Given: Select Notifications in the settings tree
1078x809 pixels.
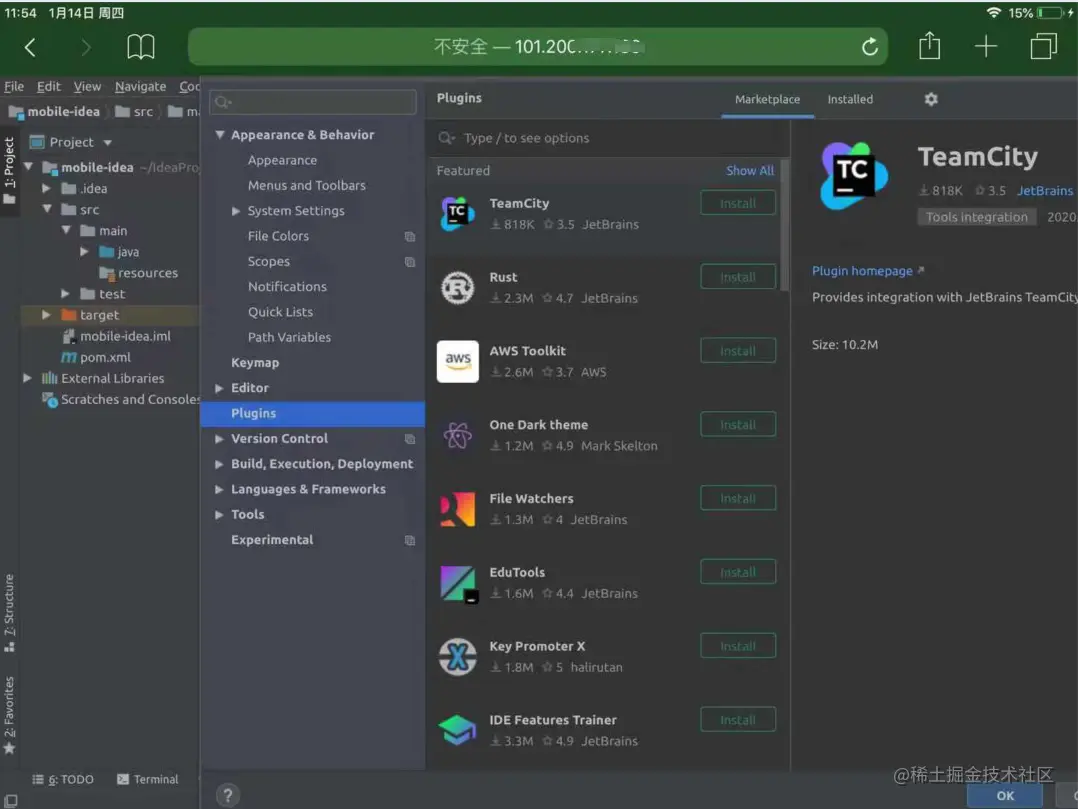Looking at the screenshot, I should 287,287.
